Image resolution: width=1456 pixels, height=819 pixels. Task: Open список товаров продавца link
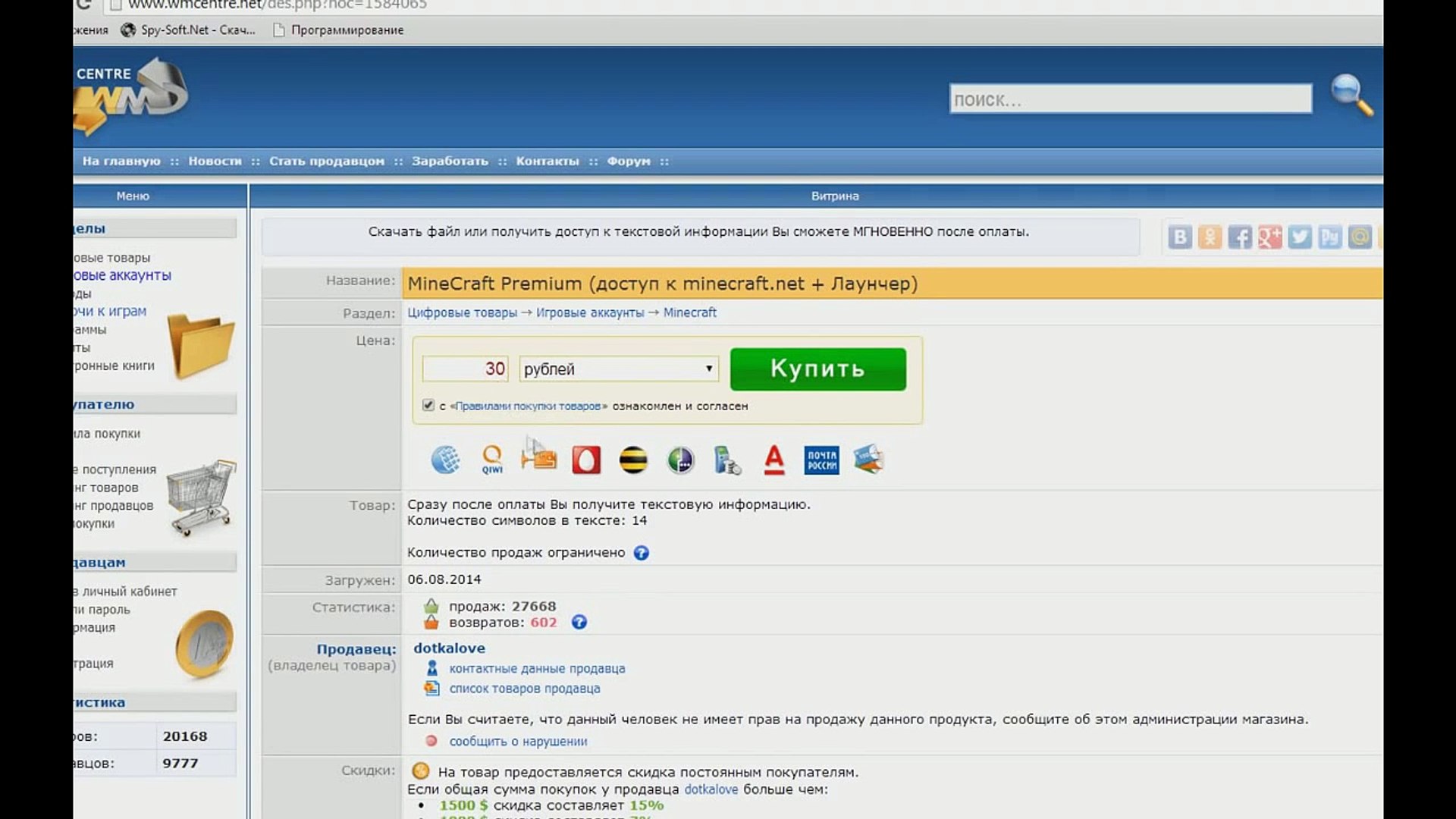coord(524,688)
